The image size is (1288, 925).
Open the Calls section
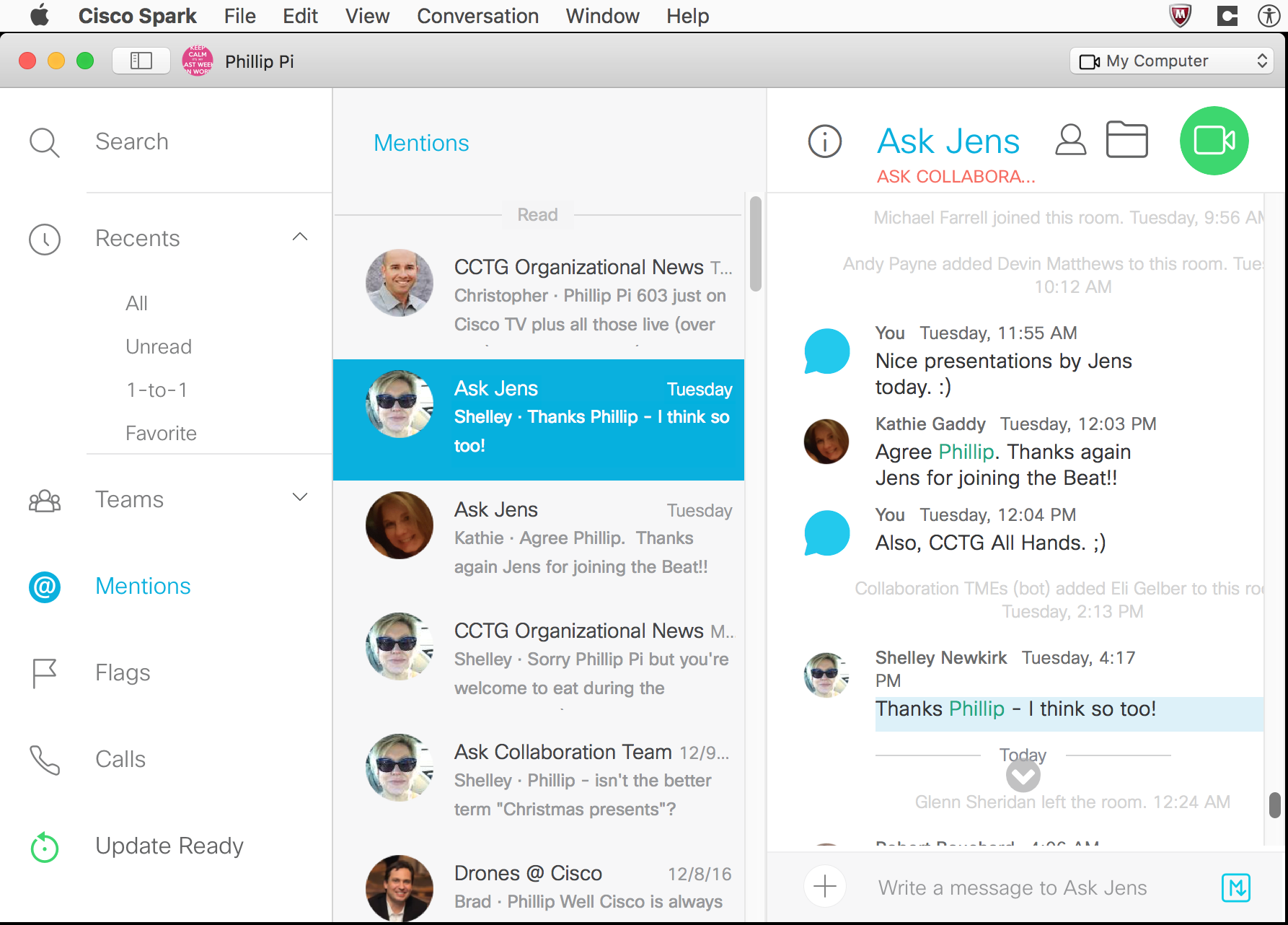[120, 759]
